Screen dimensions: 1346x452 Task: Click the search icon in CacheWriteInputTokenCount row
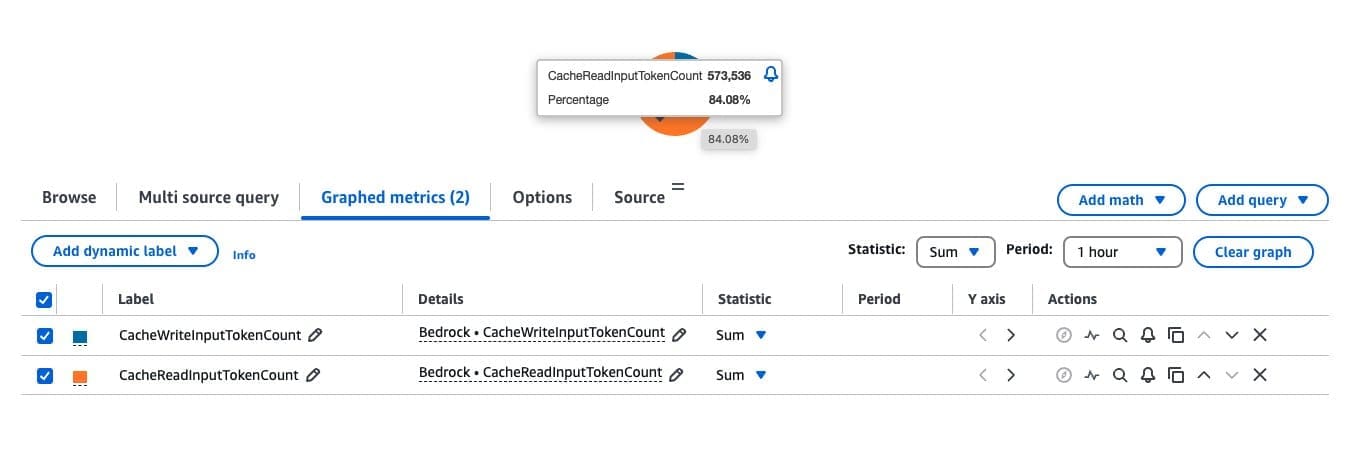[x=1120, y=335]
